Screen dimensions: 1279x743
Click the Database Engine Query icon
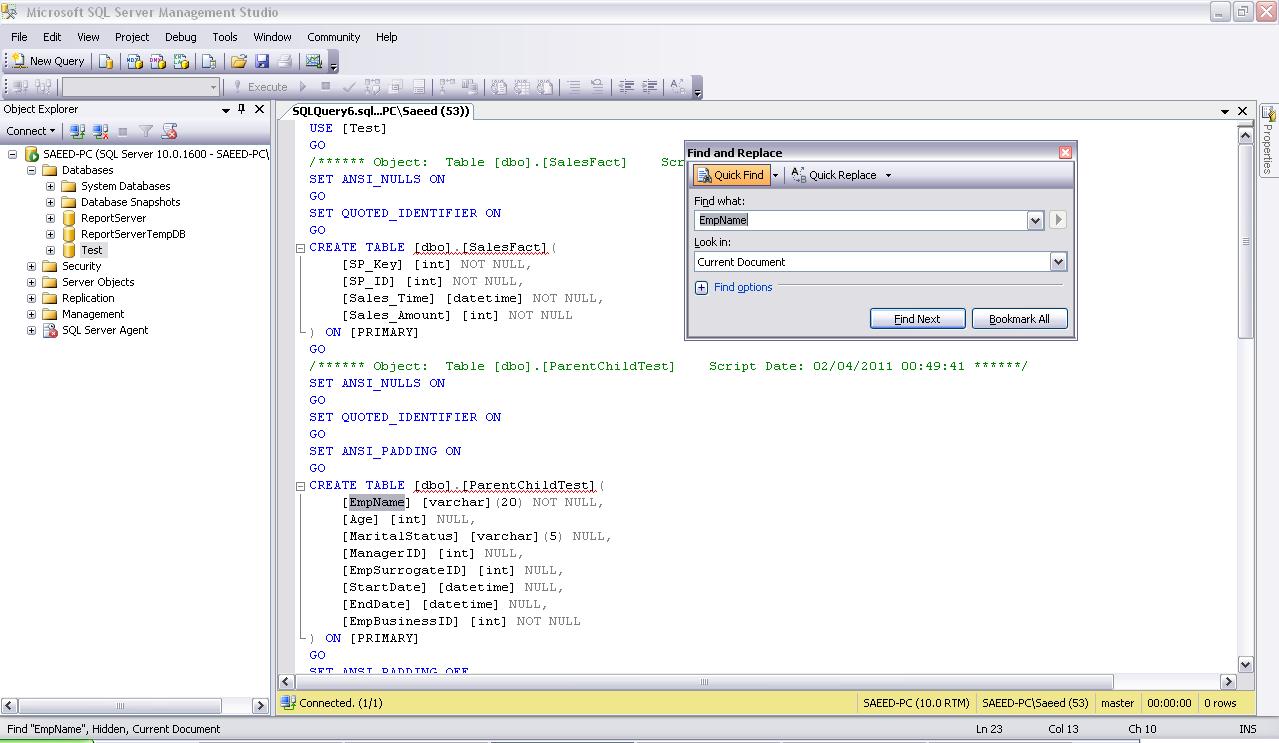pos(106,61)
